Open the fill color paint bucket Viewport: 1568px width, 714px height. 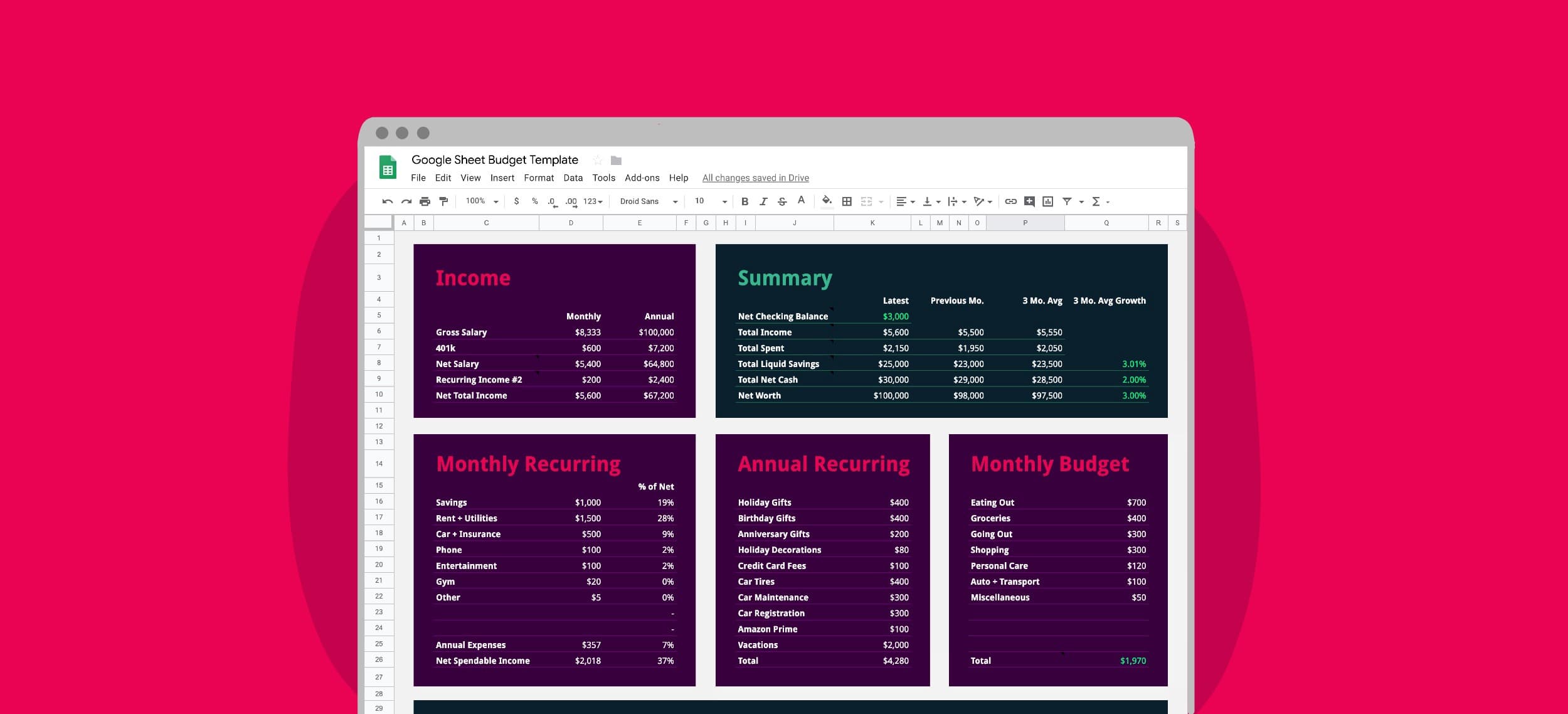tap(827, 201)
